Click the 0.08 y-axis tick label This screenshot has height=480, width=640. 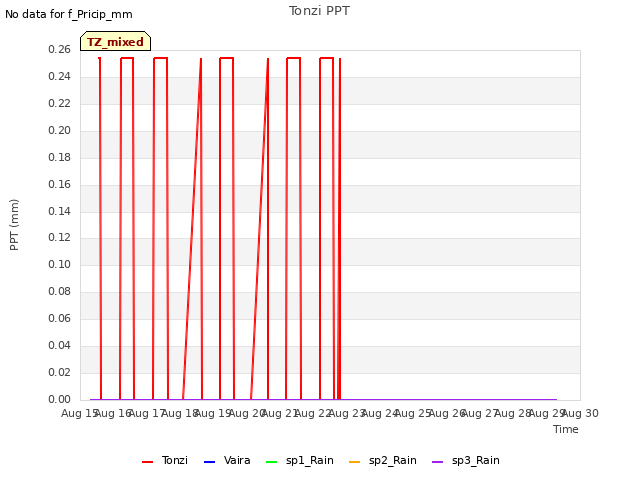(x=60, y=291)
